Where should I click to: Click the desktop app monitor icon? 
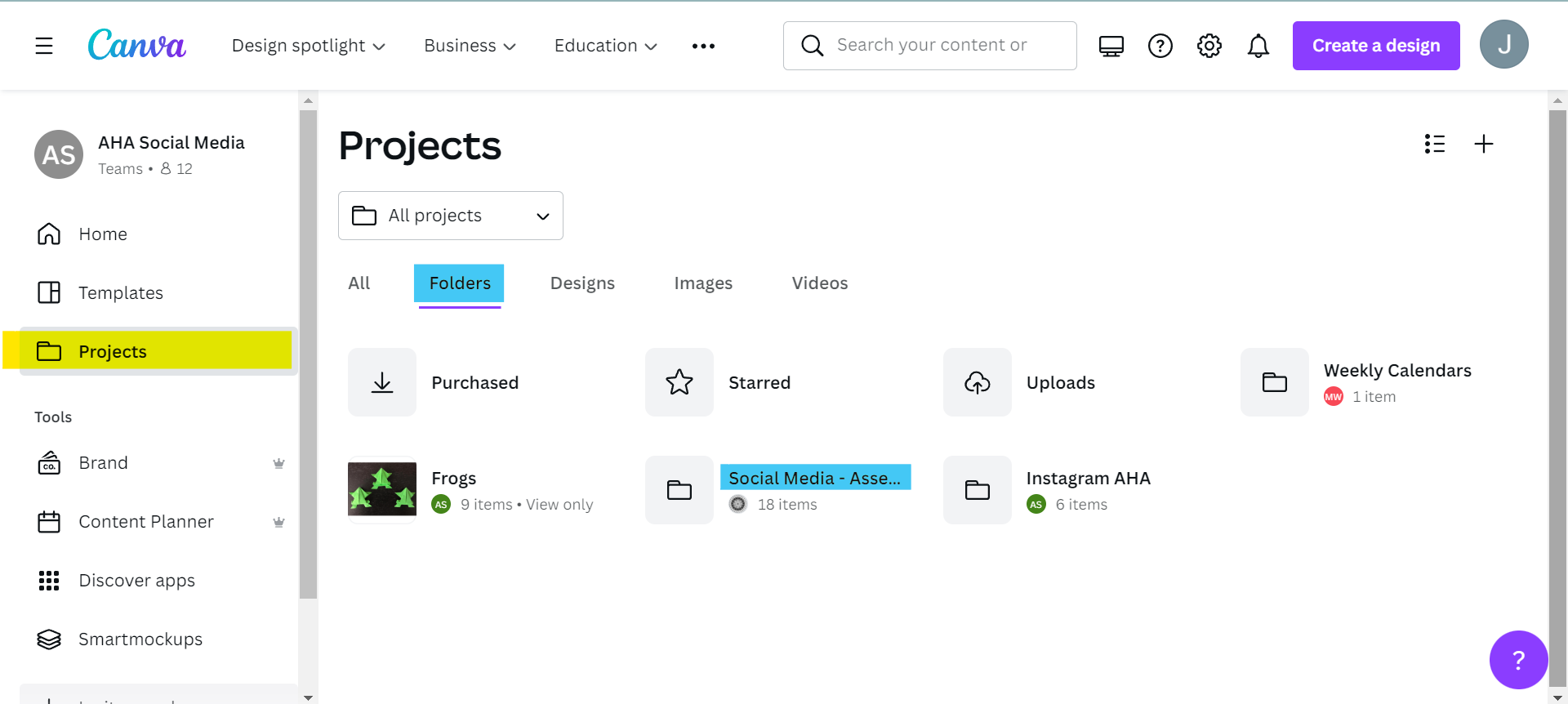tap(1111, 46)
